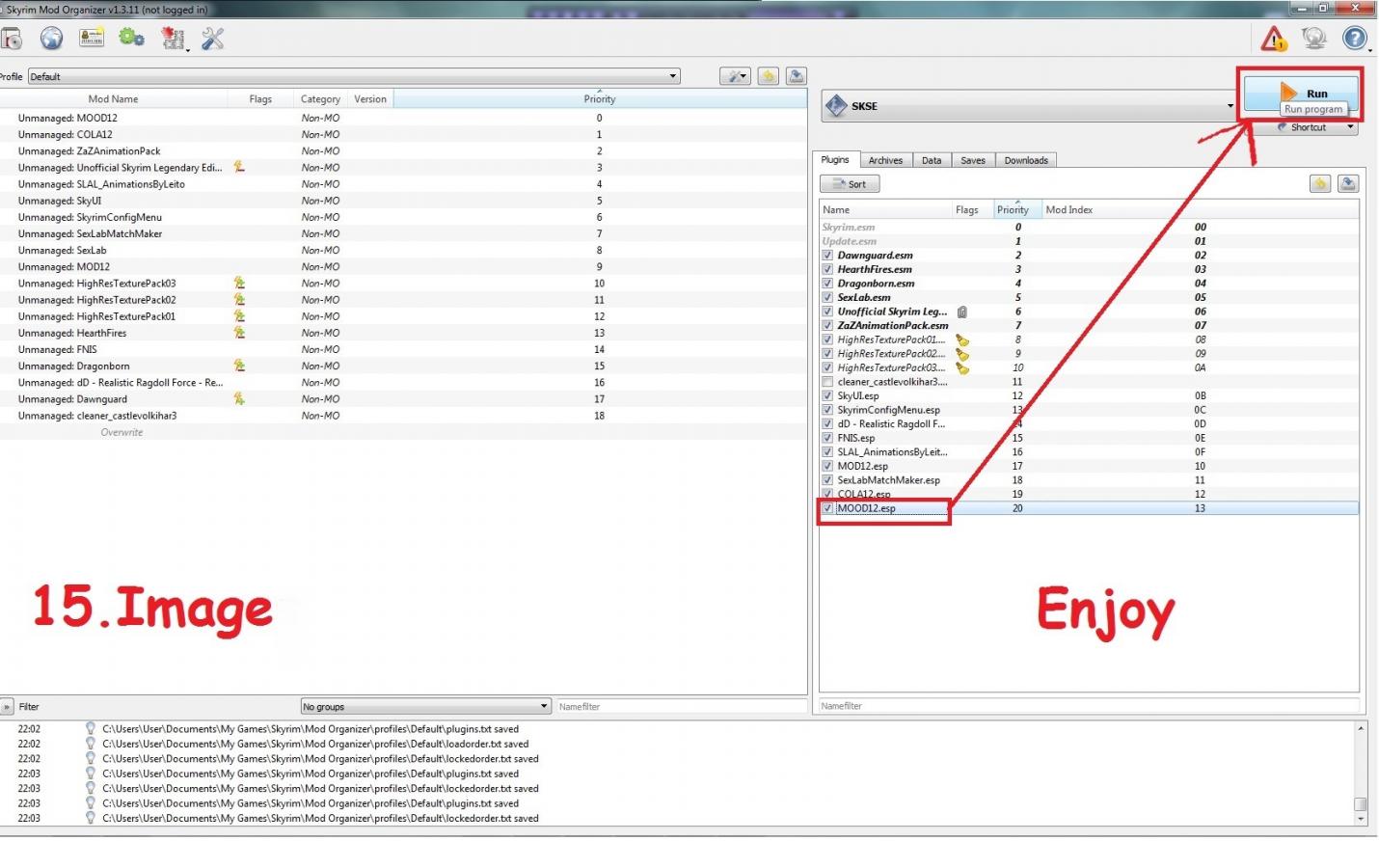Click the flag icon on Dragonborn mod row

239,366
